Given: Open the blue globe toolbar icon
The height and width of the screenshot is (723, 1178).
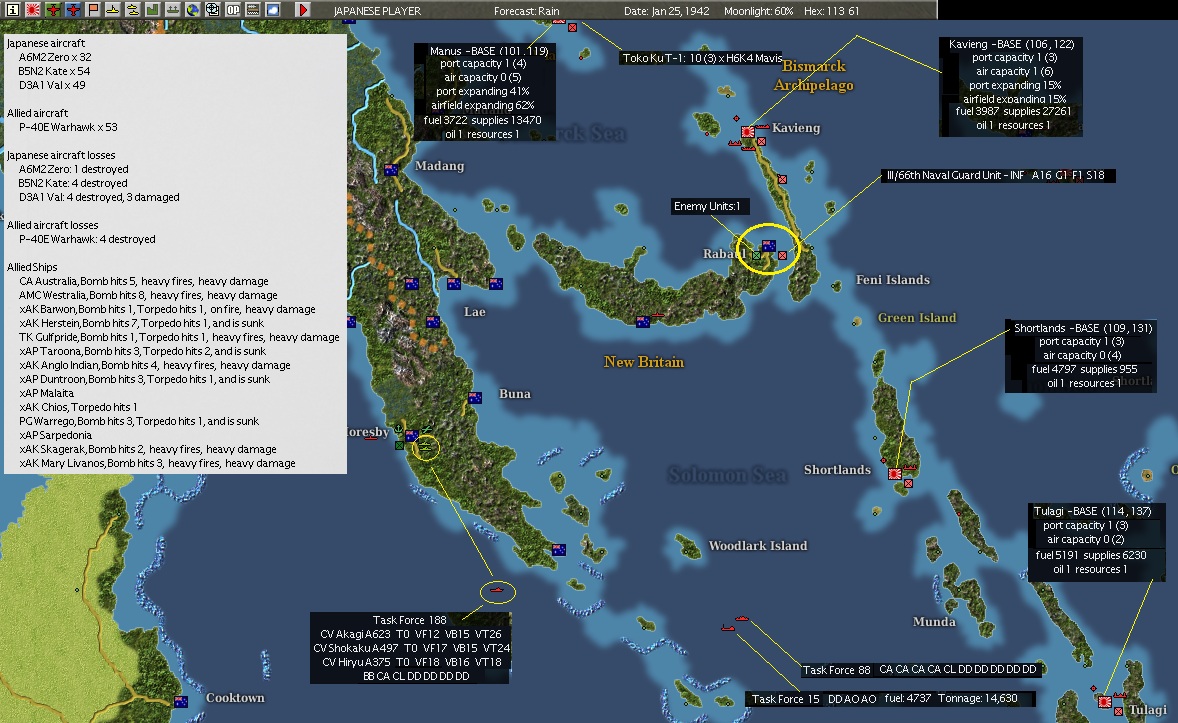Looking at the screenshot, I should [x=193, y=10].
